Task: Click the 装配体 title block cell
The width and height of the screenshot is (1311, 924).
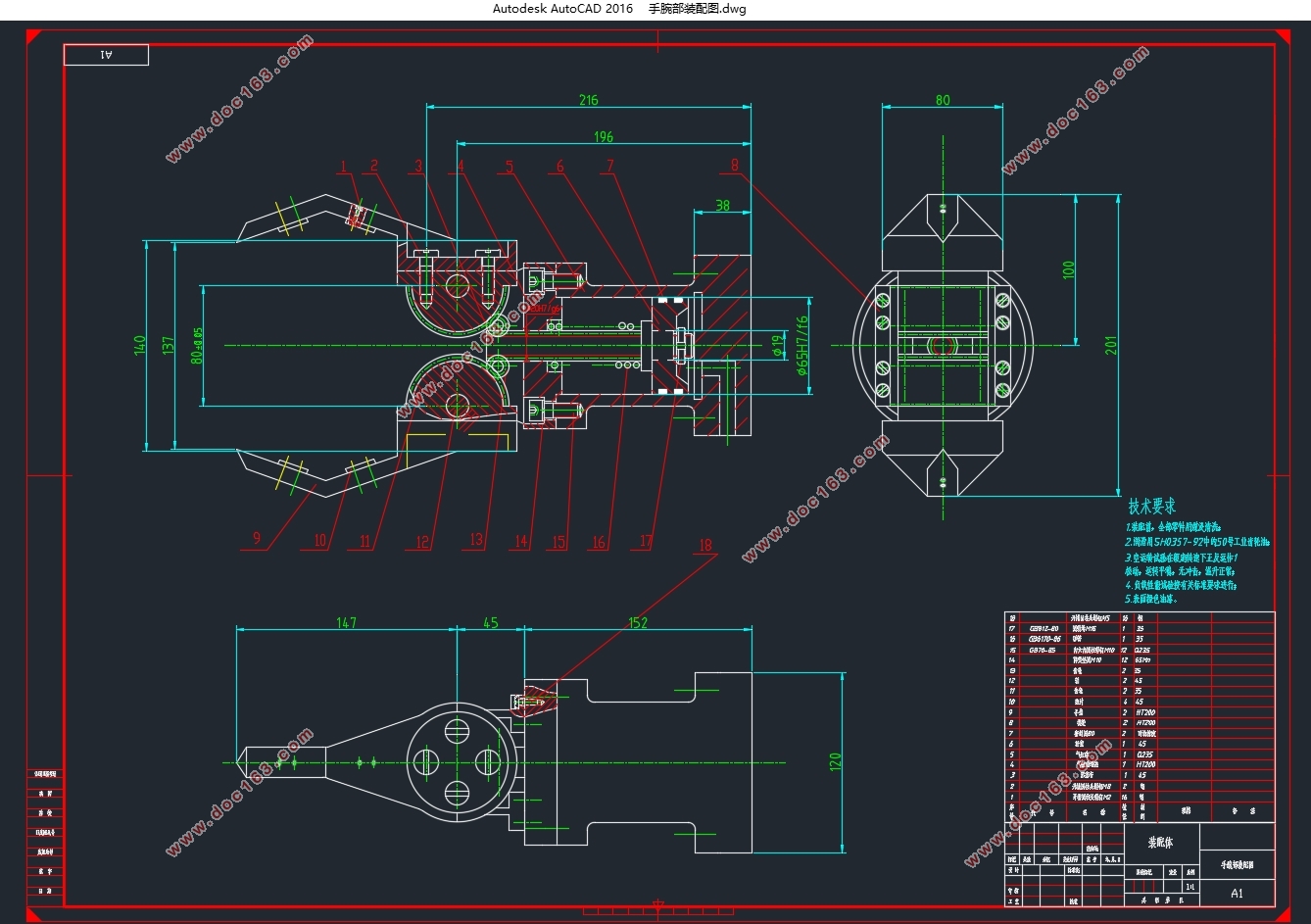Action: (1160, 842)
